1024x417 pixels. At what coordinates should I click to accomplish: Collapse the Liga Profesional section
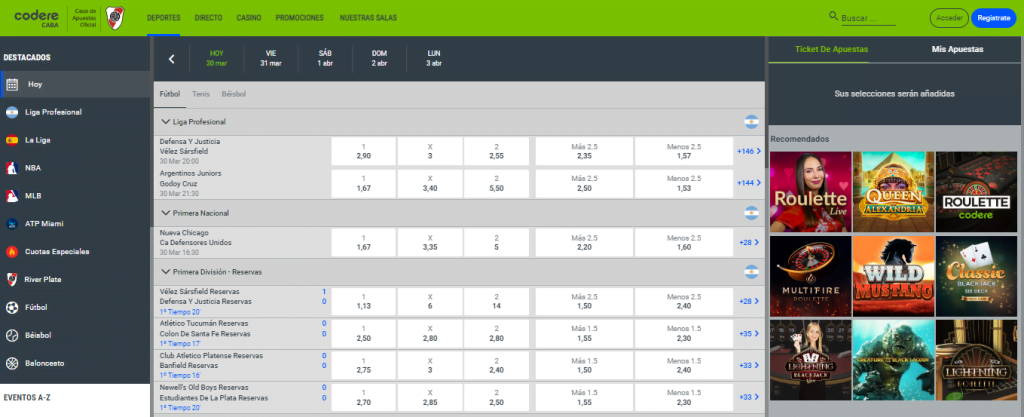(165, 122)
